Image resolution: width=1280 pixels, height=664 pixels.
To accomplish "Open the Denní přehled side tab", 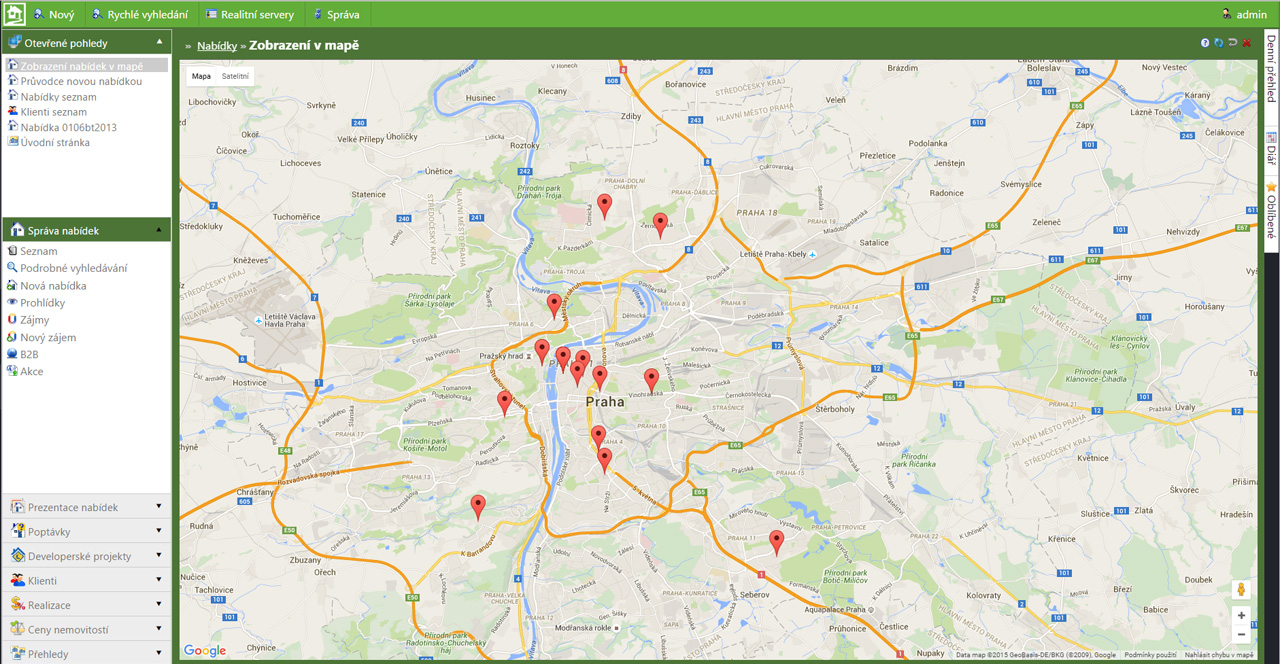I will (x=1271, y=75).
